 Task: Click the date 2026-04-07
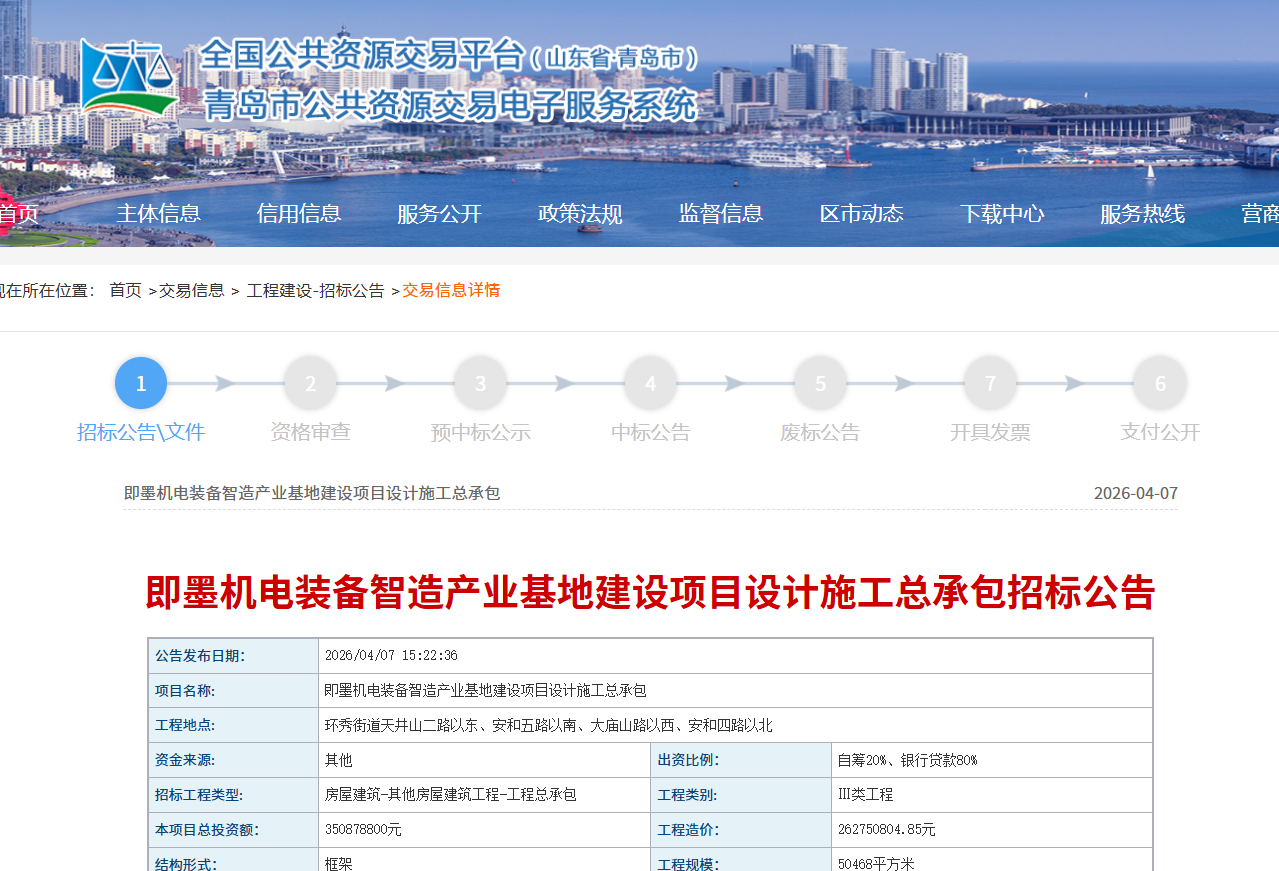pyautogui.click(x=1136, y=493)
